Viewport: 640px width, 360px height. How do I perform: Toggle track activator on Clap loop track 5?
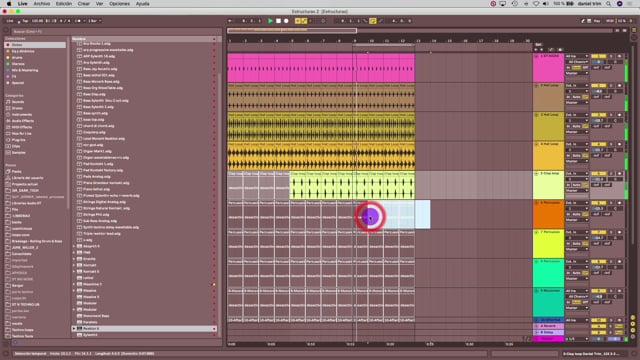(598, 173)
